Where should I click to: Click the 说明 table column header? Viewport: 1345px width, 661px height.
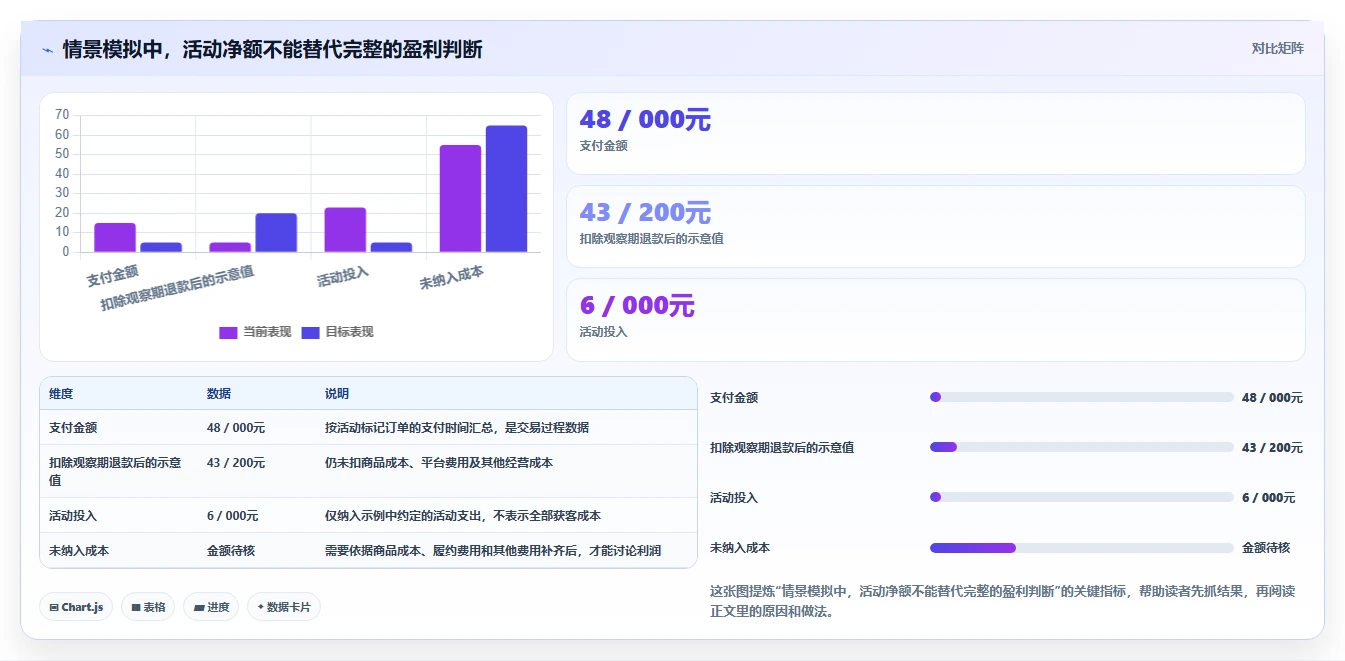point(337,394)
